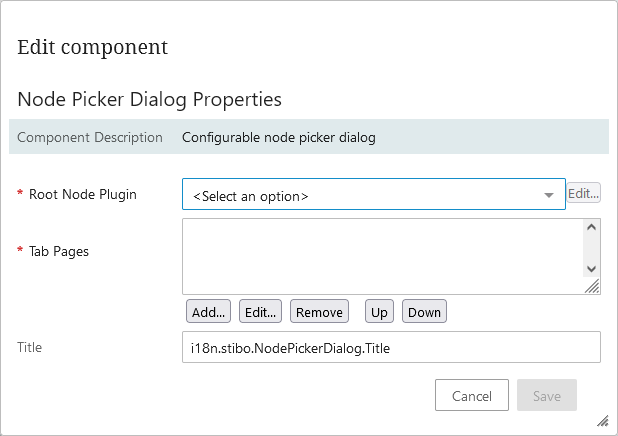Click the Tab Pages list resize grip
Screen dimensions: 618x436
pyautogui.click(x=592, y=287)
